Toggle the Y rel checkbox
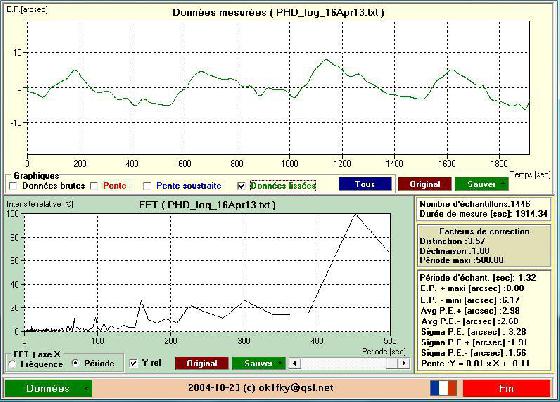560x402 pixels. coord(134,363)
